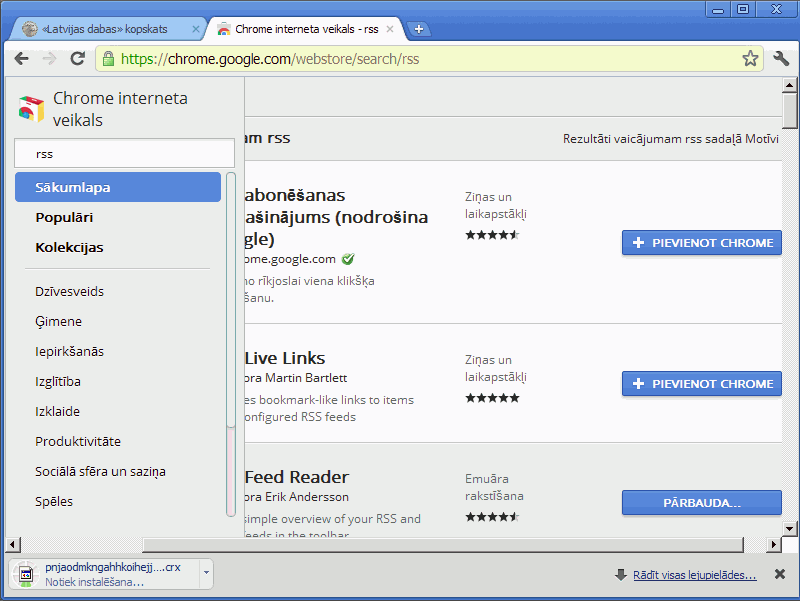The image size is (800, 601).
Task: Add the first RSS extension via Pievienot Chrome
Action: click(702, 242)
